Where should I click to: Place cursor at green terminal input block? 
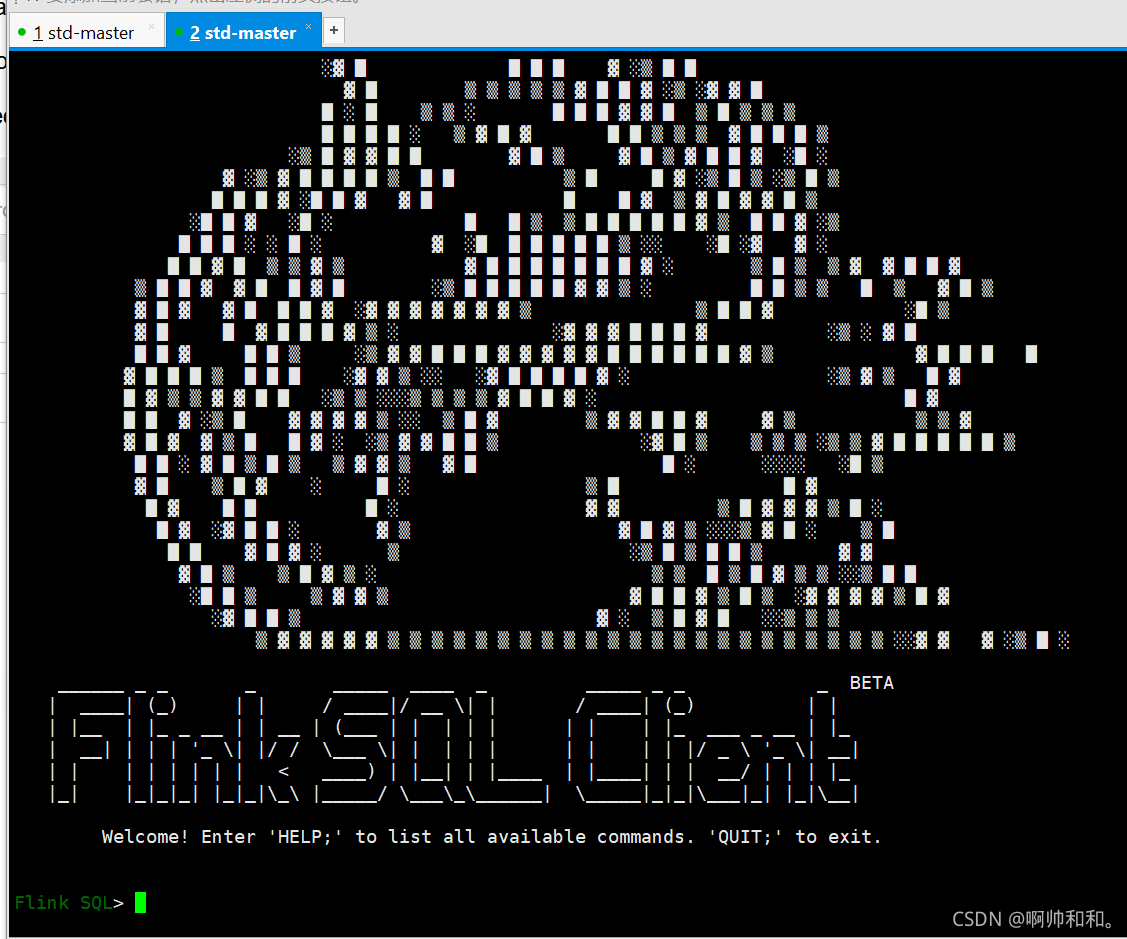point(140,902)
